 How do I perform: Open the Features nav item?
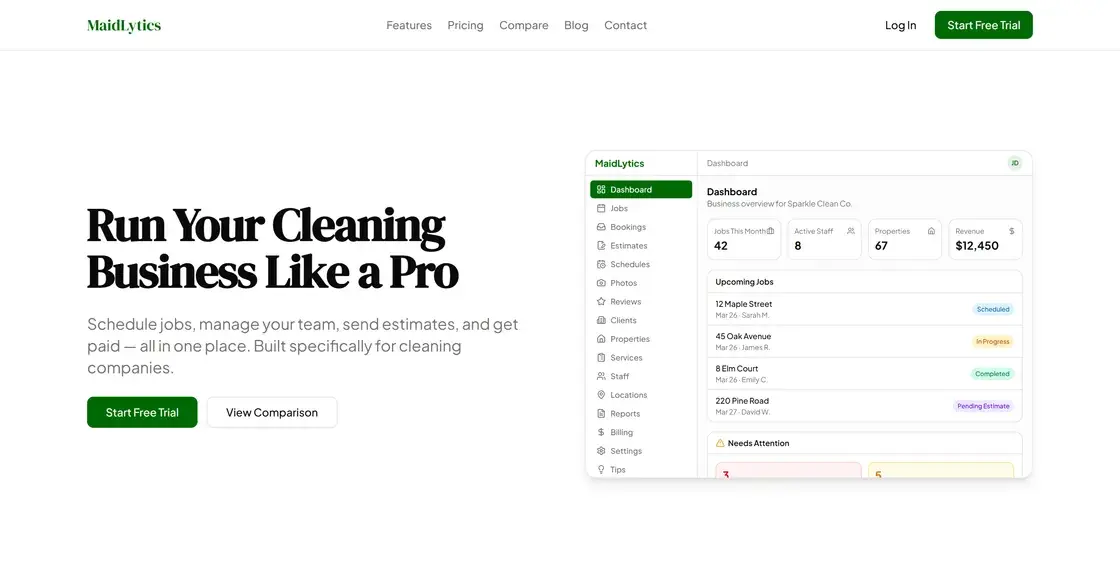click(409, 25)
